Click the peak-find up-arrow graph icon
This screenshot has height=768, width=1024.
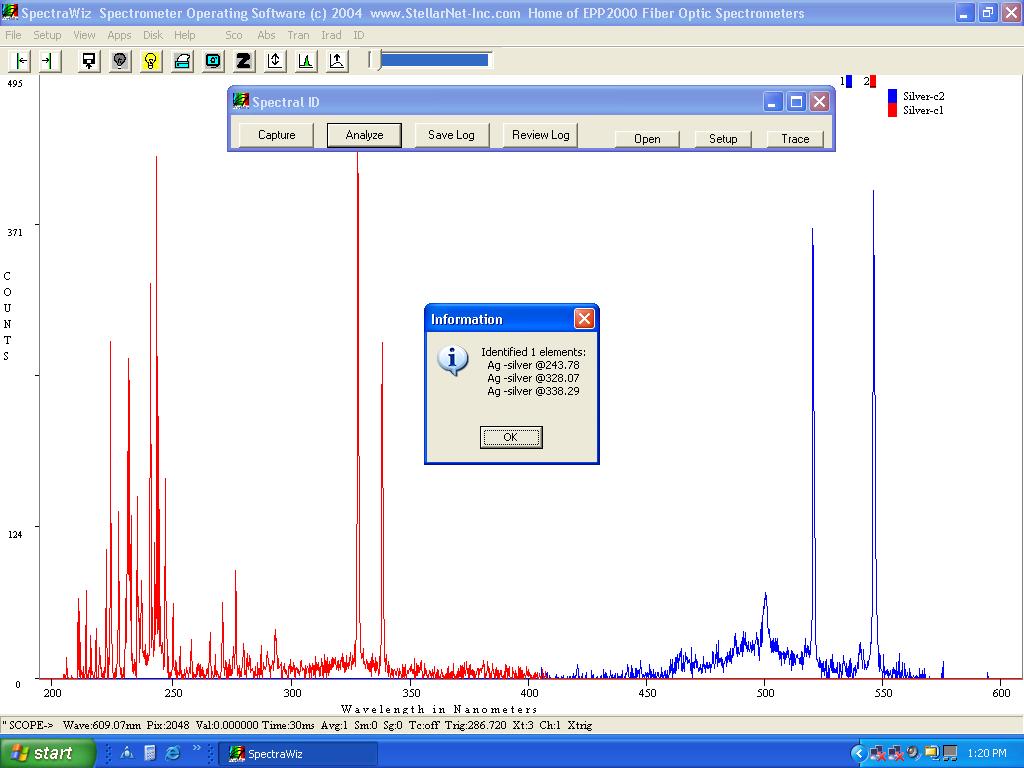click(x=337, y=61)
